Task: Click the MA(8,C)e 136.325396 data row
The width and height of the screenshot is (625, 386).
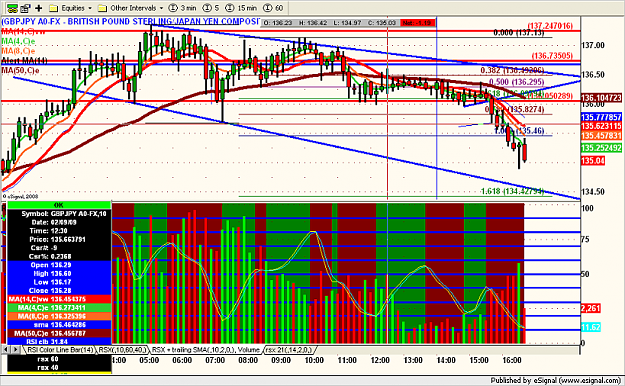Action: pyautogui.click(x=59, y=316)
